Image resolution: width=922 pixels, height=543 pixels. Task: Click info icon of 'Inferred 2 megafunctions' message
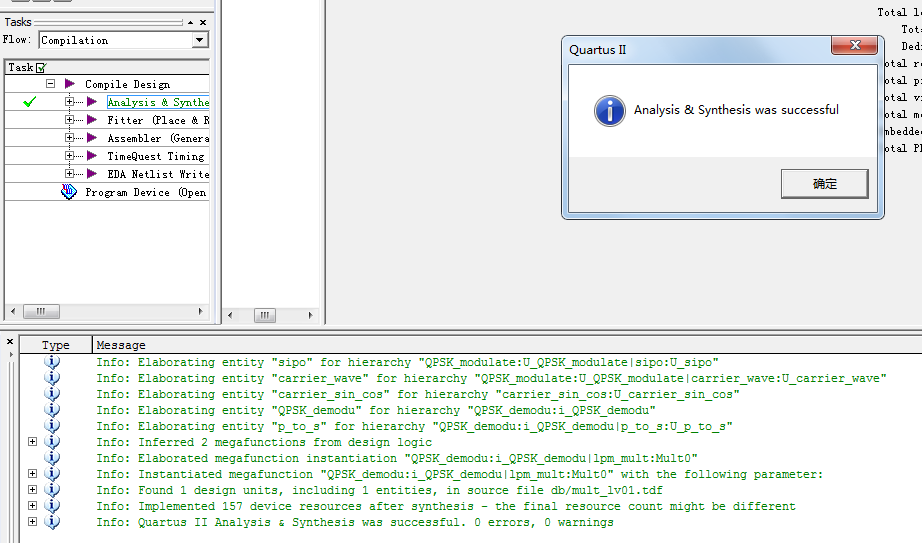pyautogui.click(x=52, y=441)
